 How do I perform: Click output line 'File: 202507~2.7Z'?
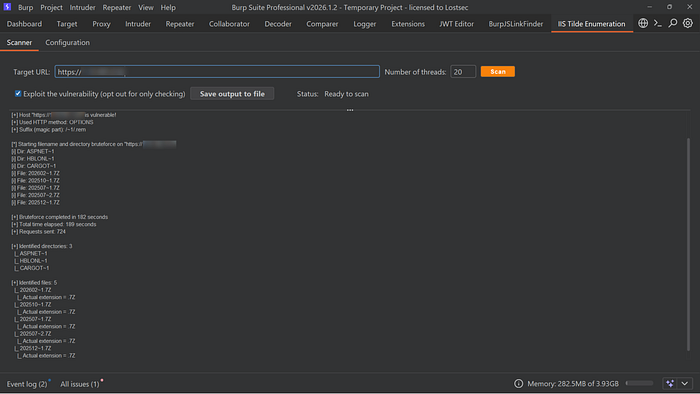click(35, 195)
